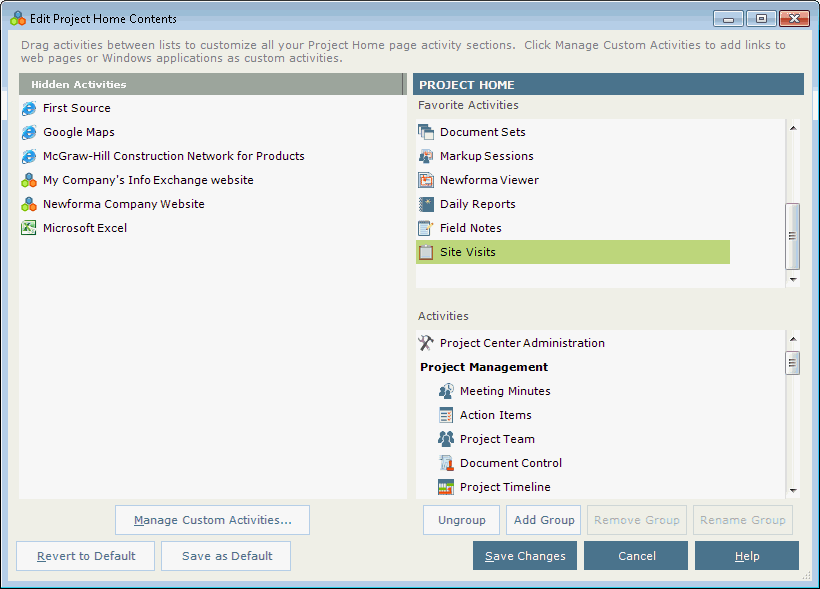This screenshot has width=820, height=589.
Task: Select the Site Visits highlighted item
Action: pos(573,252)
